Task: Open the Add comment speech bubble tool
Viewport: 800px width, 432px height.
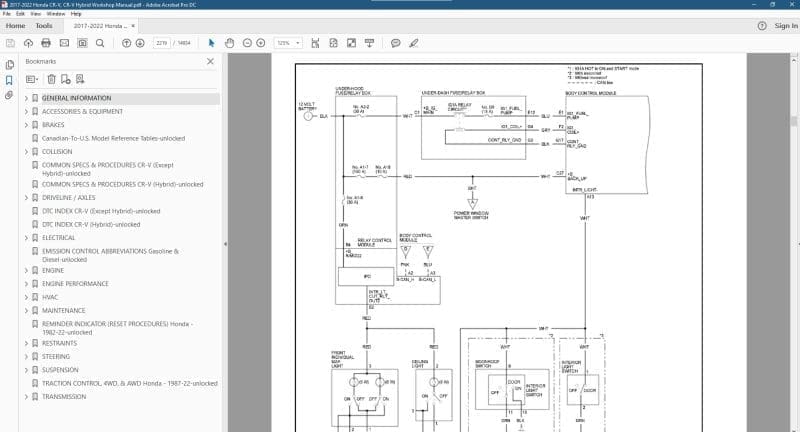Action: 395,43
